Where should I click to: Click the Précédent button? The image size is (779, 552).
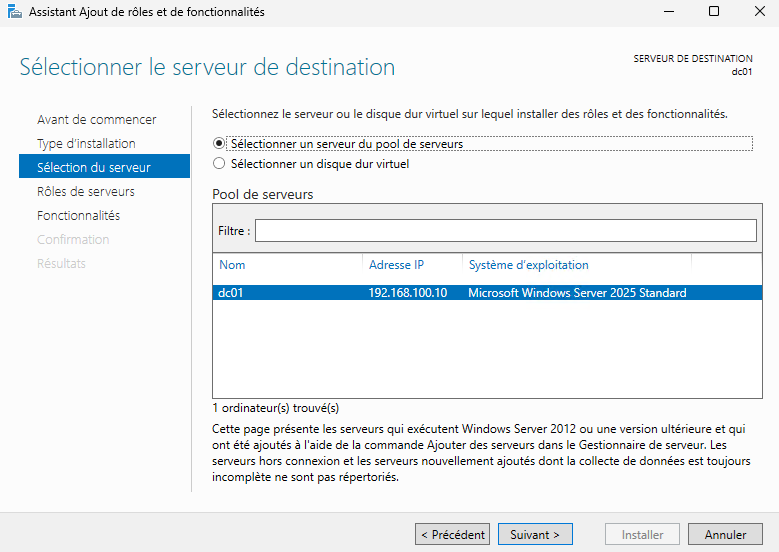coord(453,535)
